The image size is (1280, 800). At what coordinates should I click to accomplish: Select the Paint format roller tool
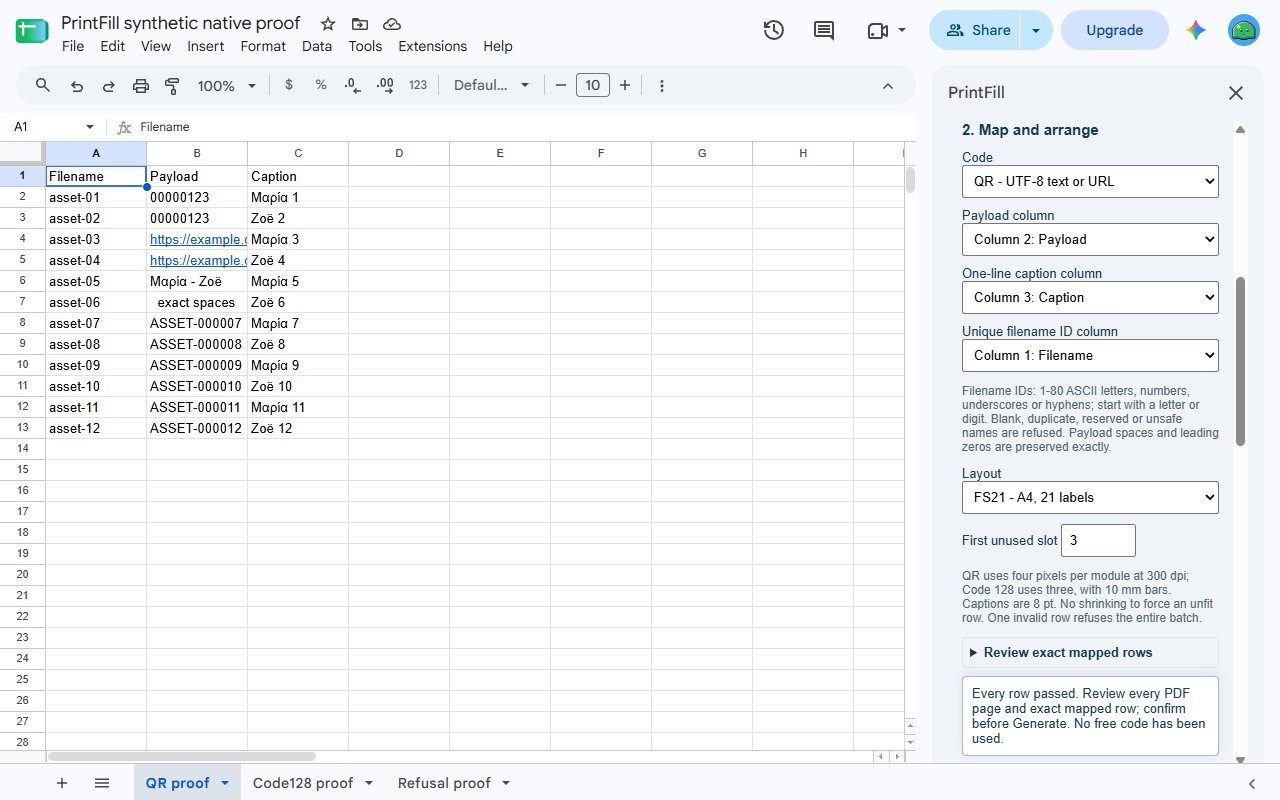pos(172,86)
